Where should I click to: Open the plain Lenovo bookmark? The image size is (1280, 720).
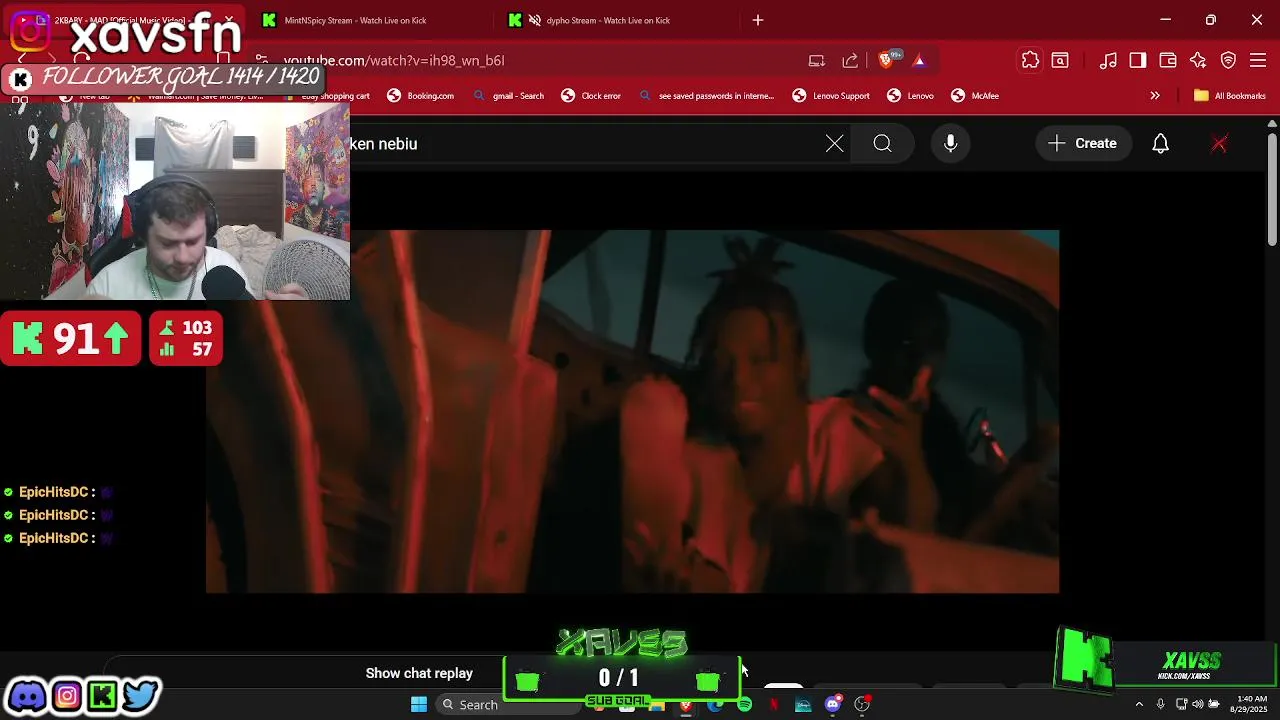(x=910, y=96)
